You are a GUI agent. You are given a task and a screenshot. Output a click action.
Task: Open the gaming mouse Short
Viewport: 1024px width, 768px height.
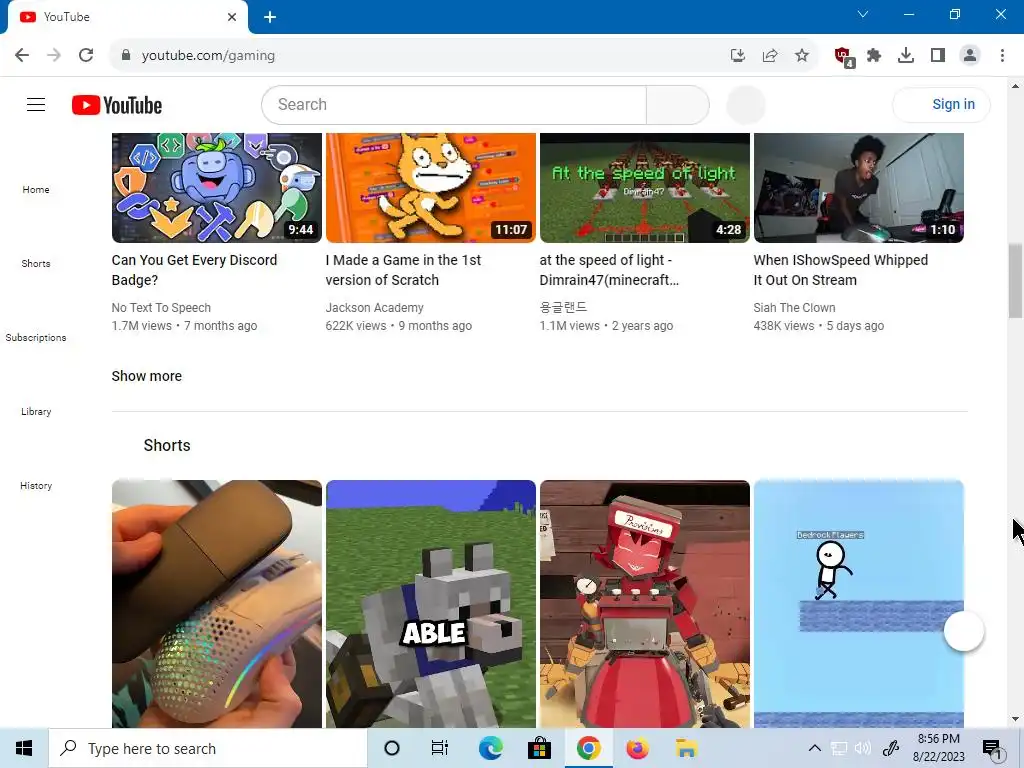click(x=217, y=604)
